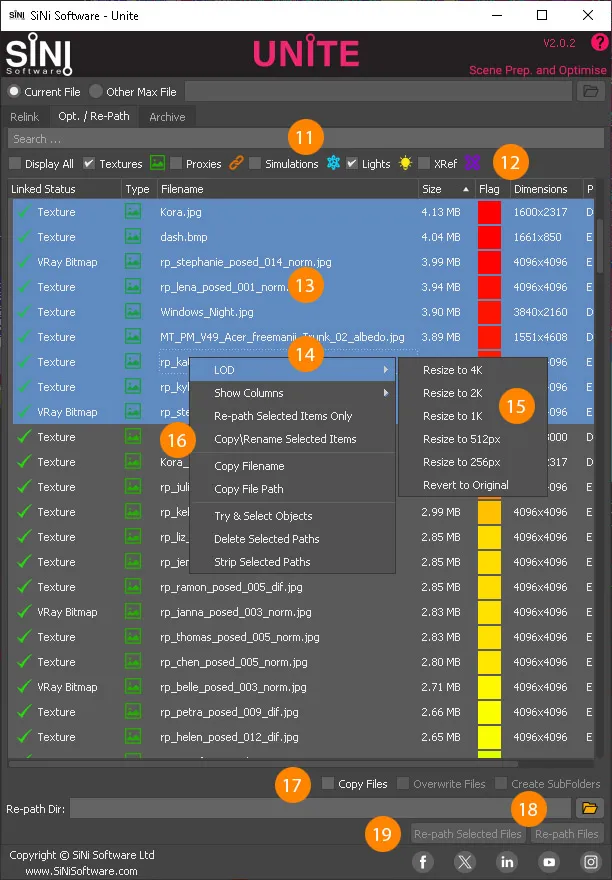Click the Re-path Selected Files button
This screenshot has width=612, height=880.
(x=468, y=834)
